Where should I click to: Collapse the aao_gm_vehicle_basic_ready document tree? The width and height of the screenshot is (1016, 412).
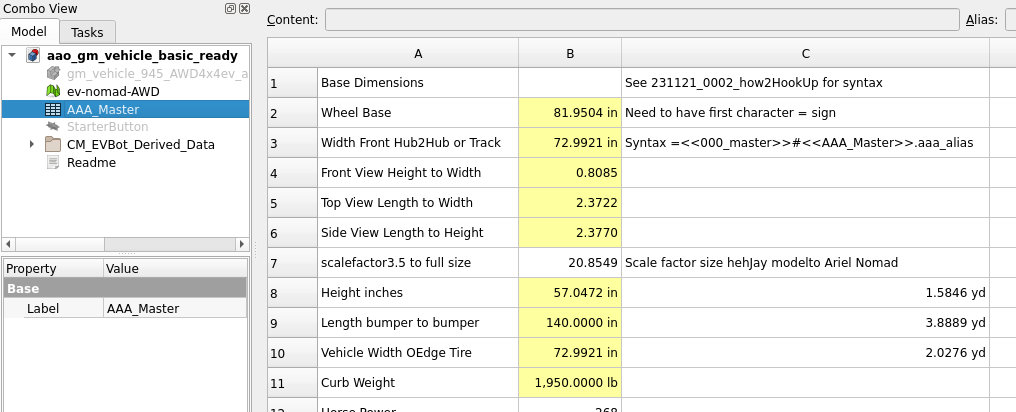[12, 56]
